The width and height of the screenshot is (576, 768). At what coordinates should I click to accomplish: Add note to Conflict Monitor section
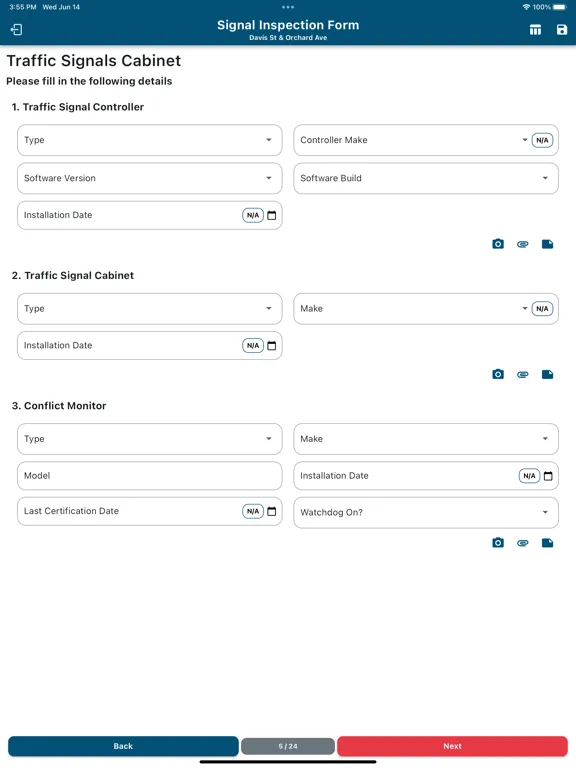[x=548, y=543]
